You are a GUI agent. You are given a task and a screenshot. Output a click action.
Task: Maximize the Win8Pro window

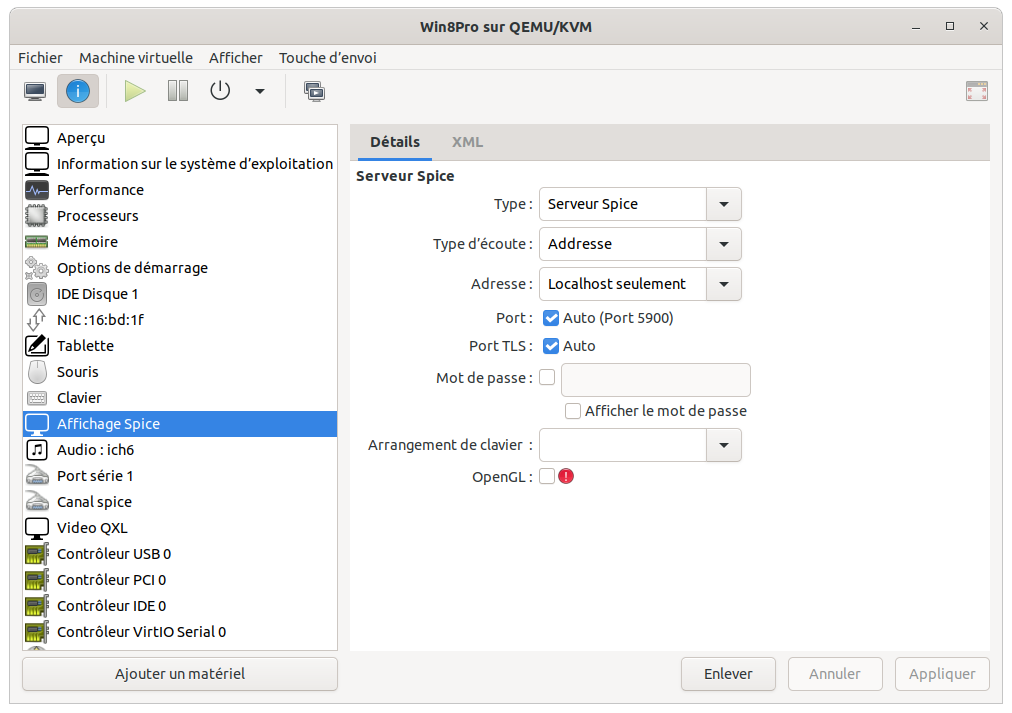point(949,26)
